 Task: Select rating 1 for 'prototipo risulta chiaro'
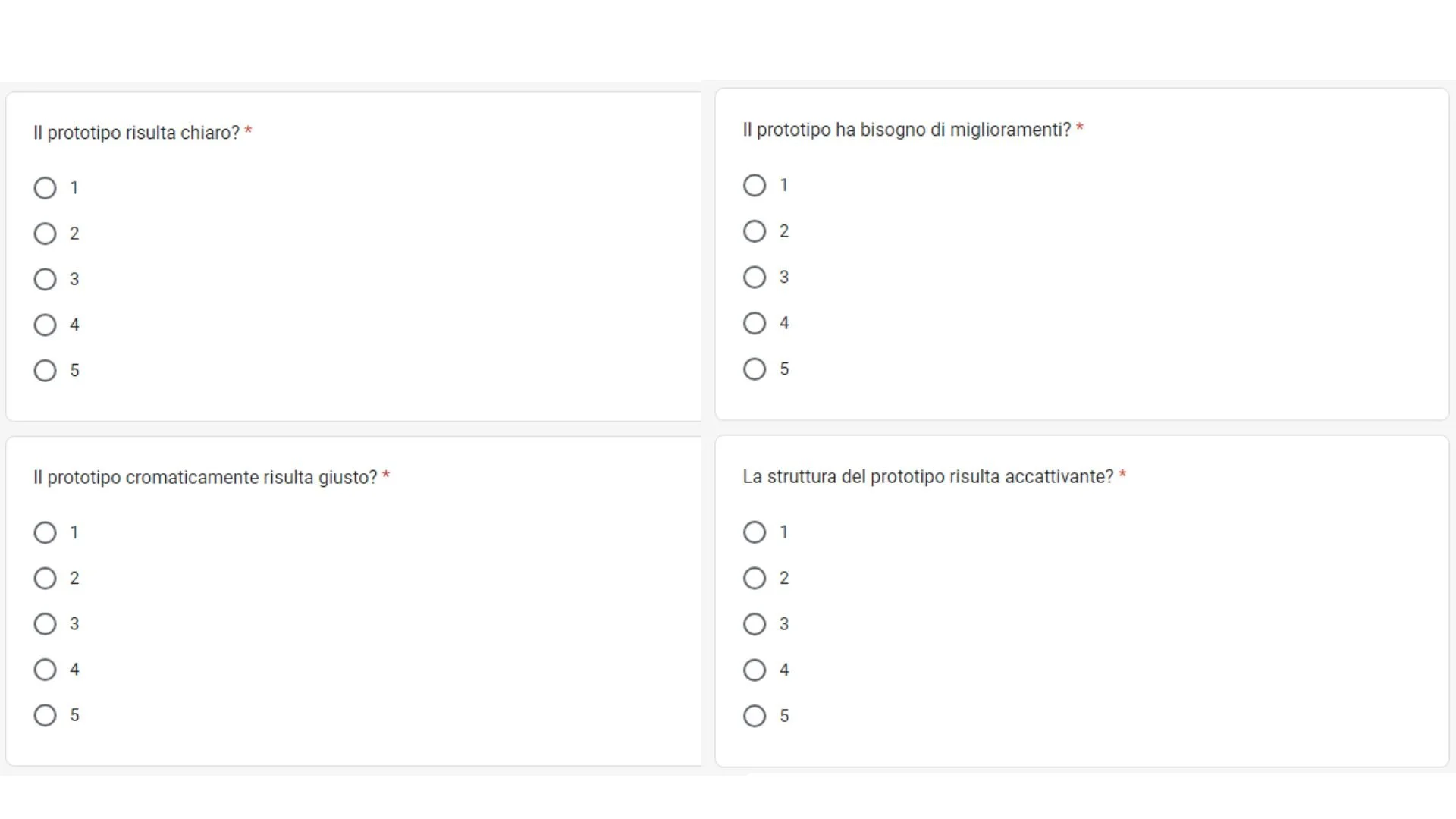[45, 188]
